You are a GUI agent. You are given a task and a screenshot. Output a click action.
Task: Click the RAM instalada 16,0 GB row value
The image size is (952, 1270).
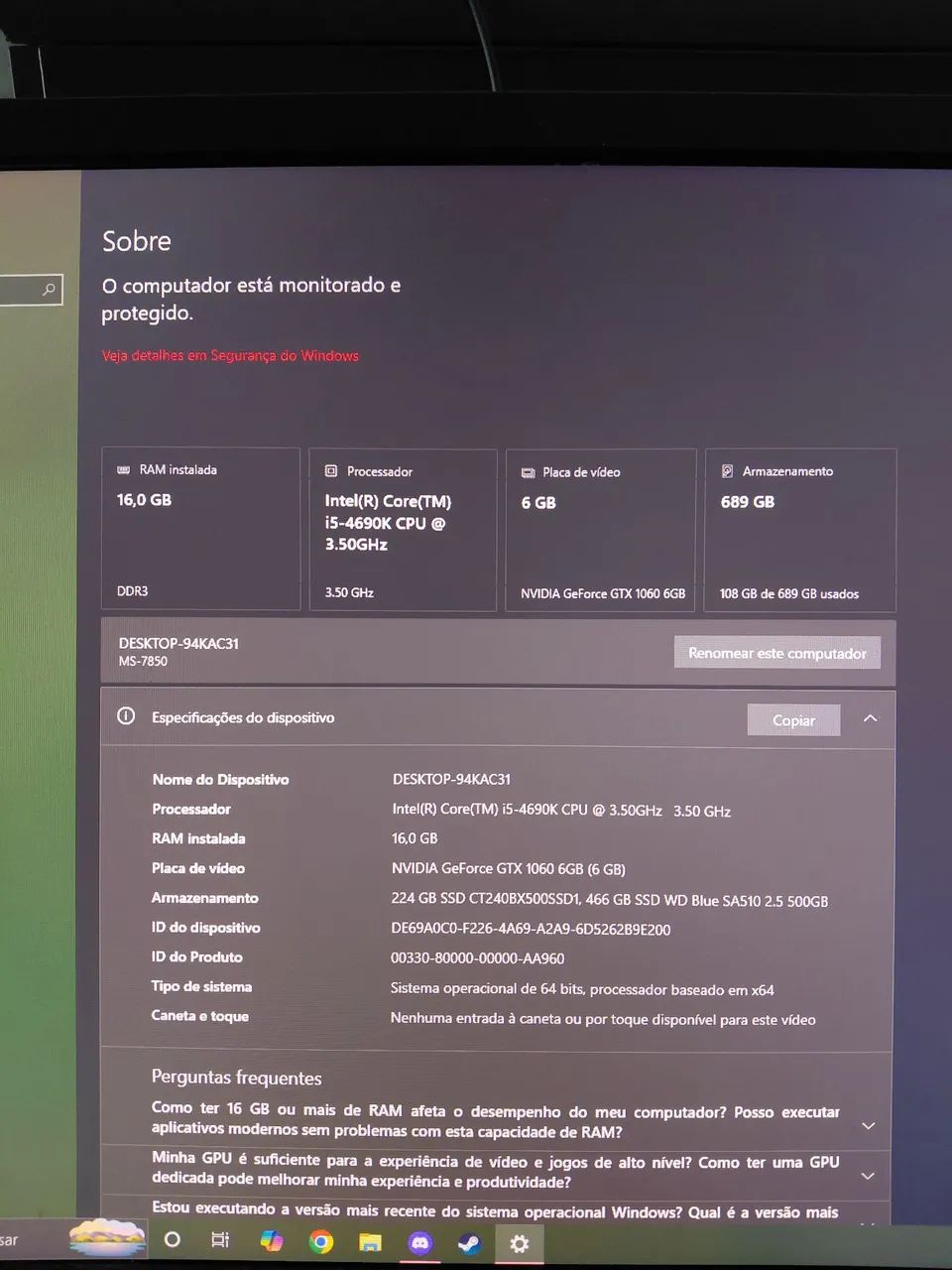415,838
